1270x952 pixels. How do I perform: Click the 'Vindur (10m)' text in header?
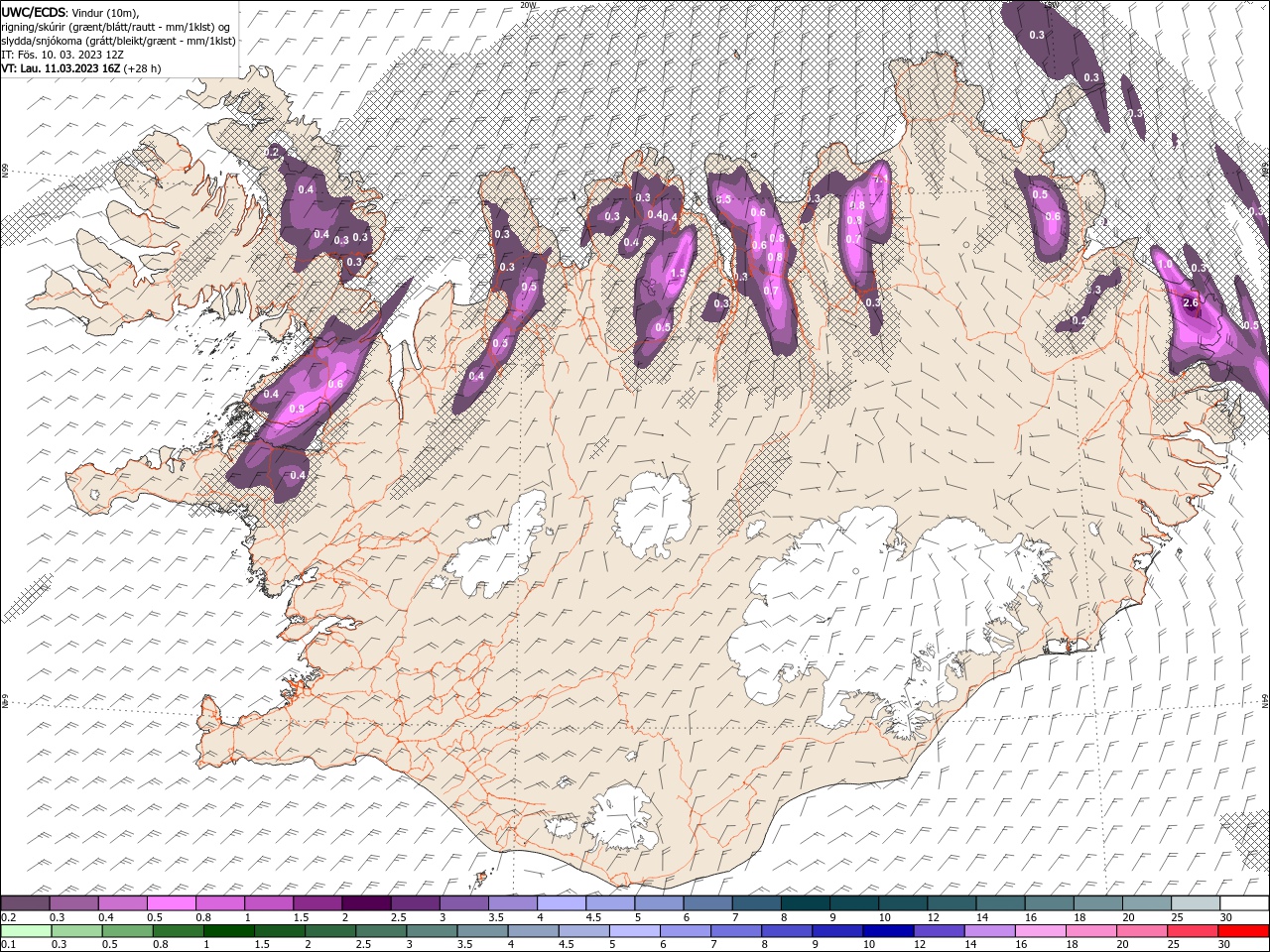pos(106,12)
